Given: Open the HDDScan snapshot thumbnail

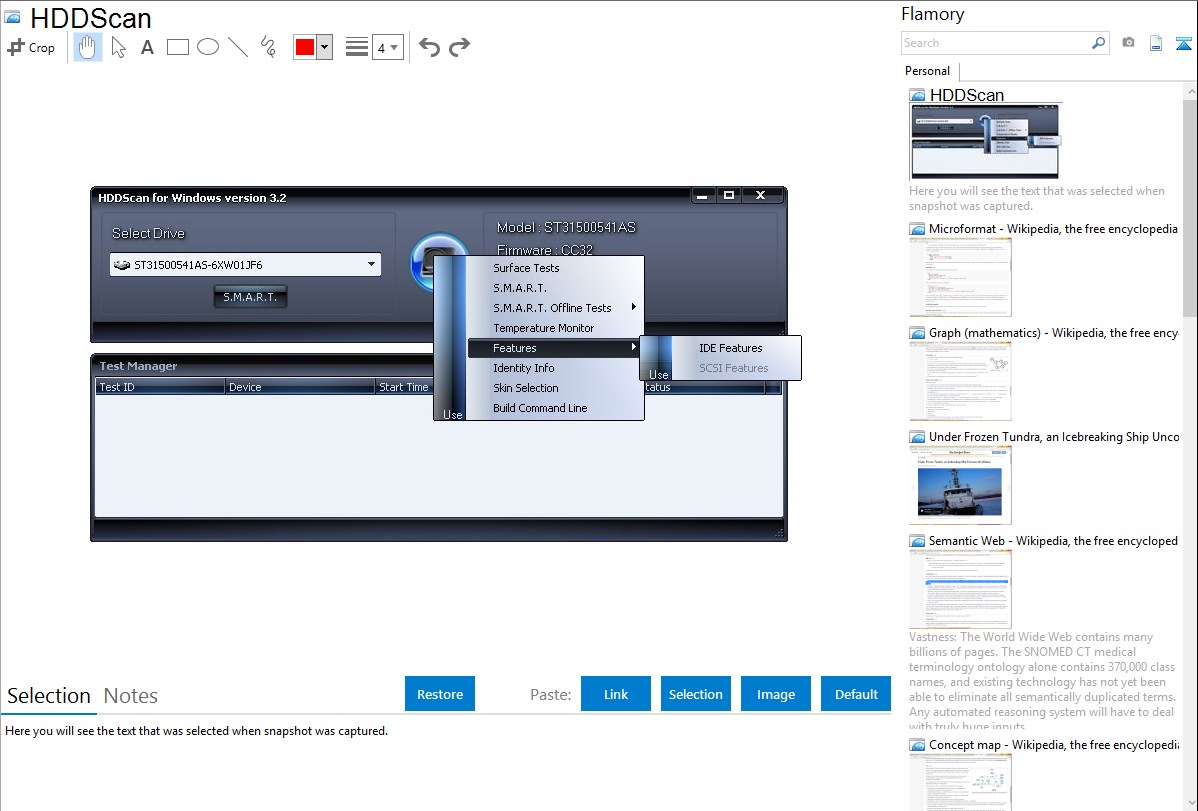Looking at the screenshot, I should (x=985, y=142).
